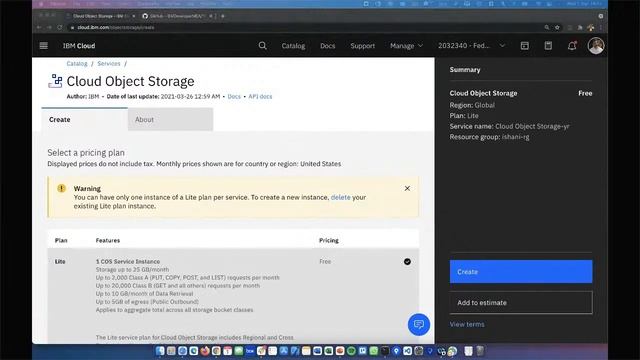Click the '1 COS Service Instance' feature text
The image size is (640, 360).
(128, 261)
